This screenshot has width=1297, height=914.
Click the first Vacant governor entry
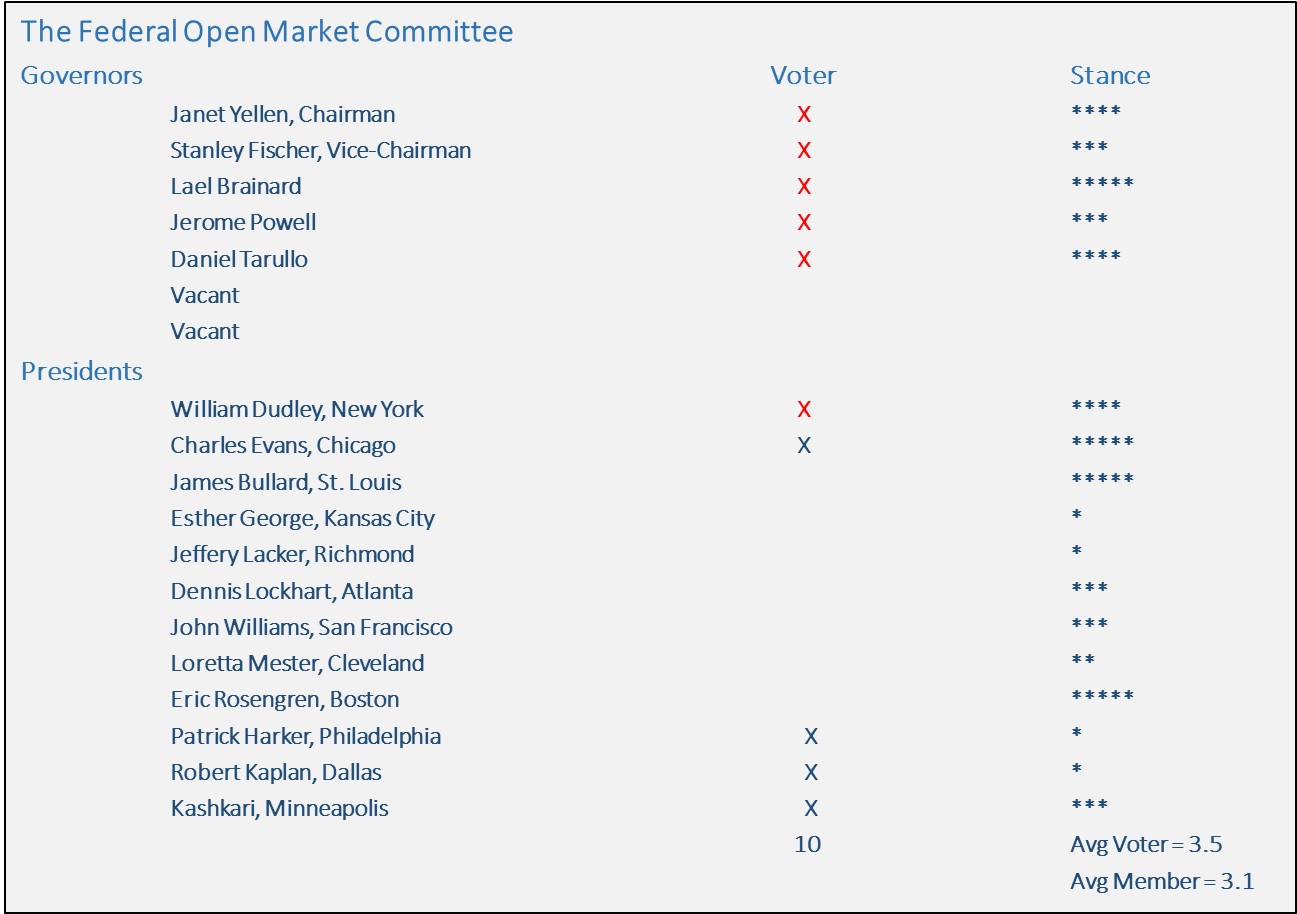[x=205, y=296]
